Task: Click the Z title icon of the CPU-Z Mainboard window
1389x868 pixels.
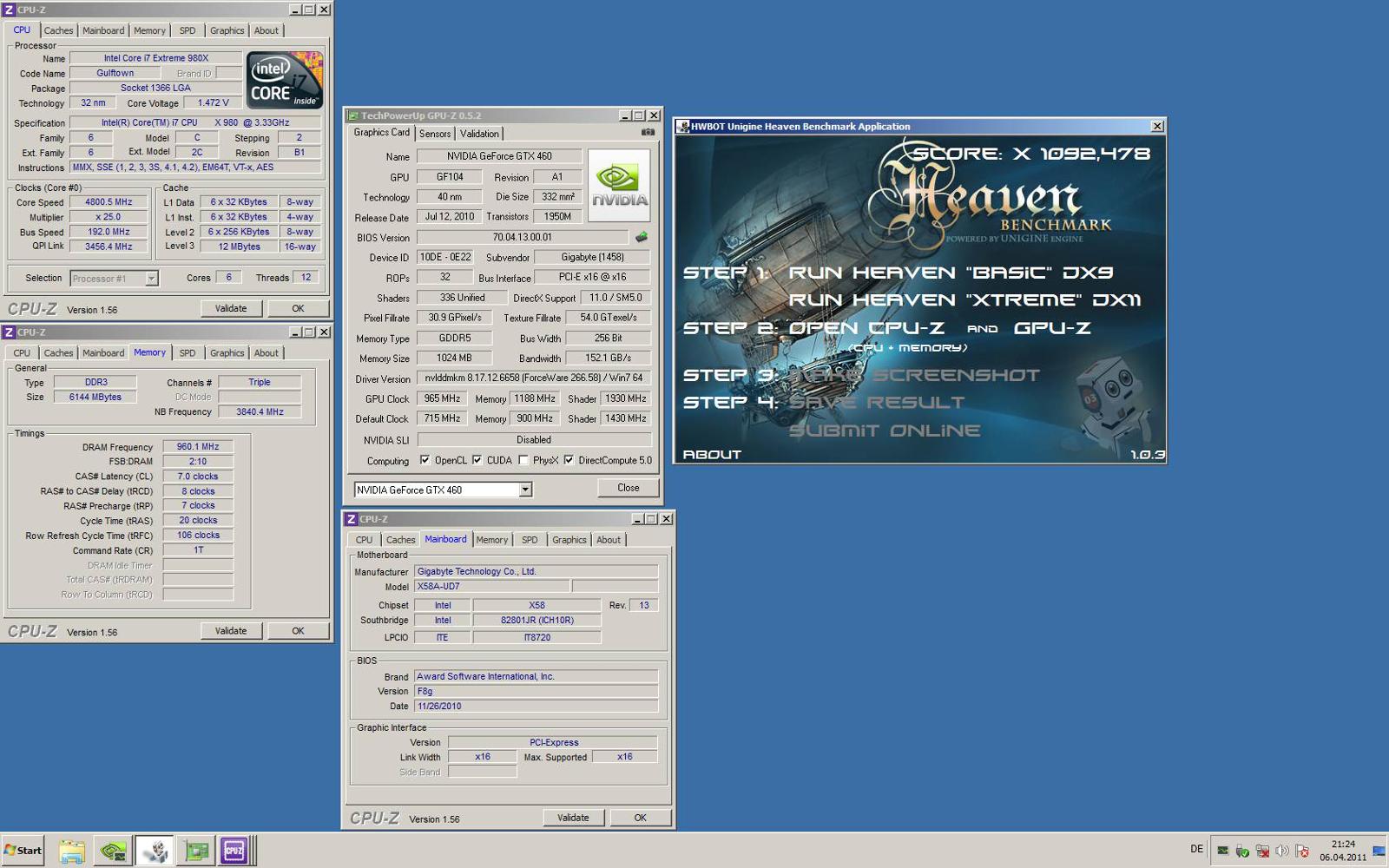Action: point(352,519)
